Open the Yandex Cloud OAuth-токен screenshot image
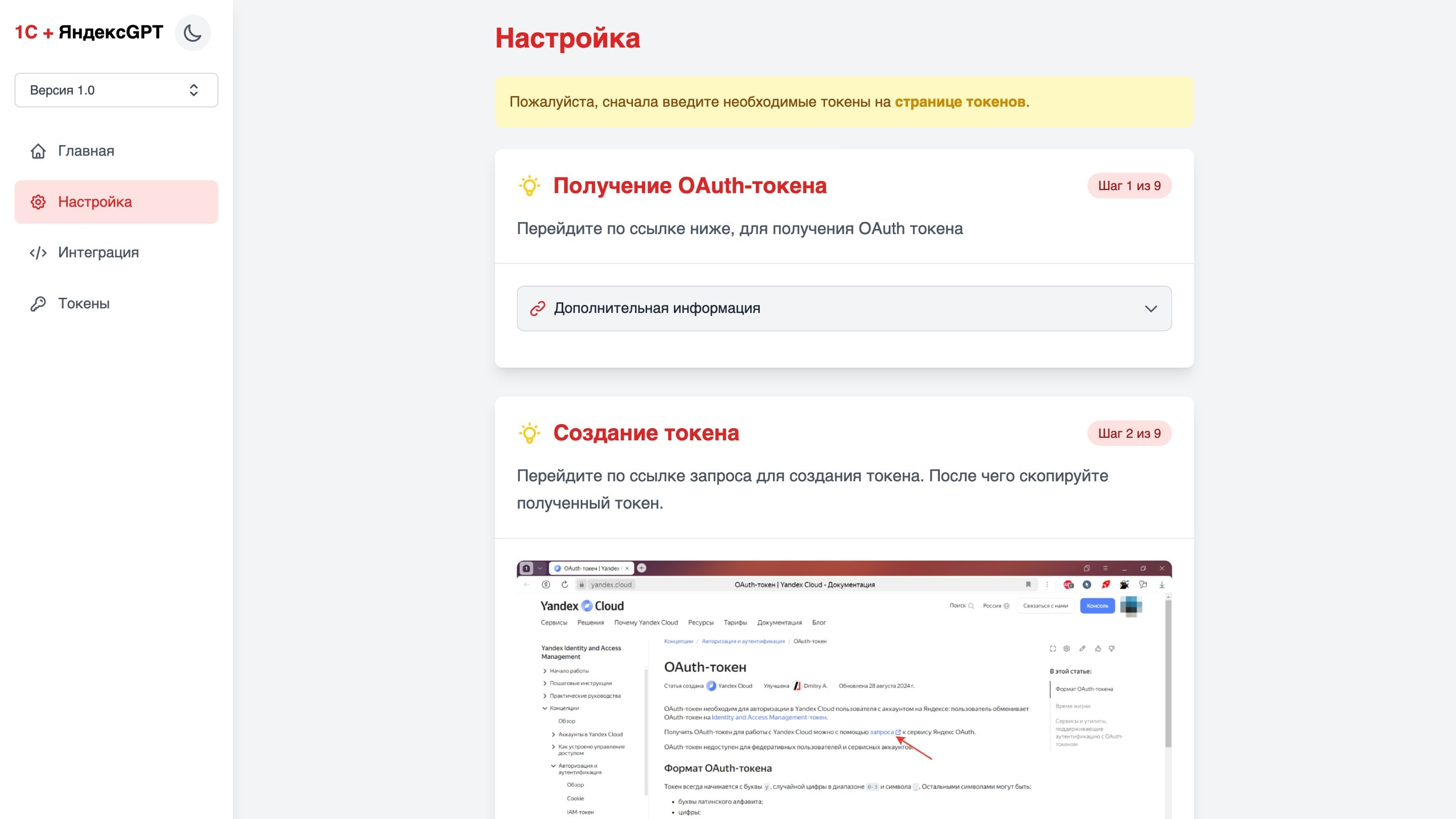Screen dimensions: 1456x819 click(x=844, y=690)
